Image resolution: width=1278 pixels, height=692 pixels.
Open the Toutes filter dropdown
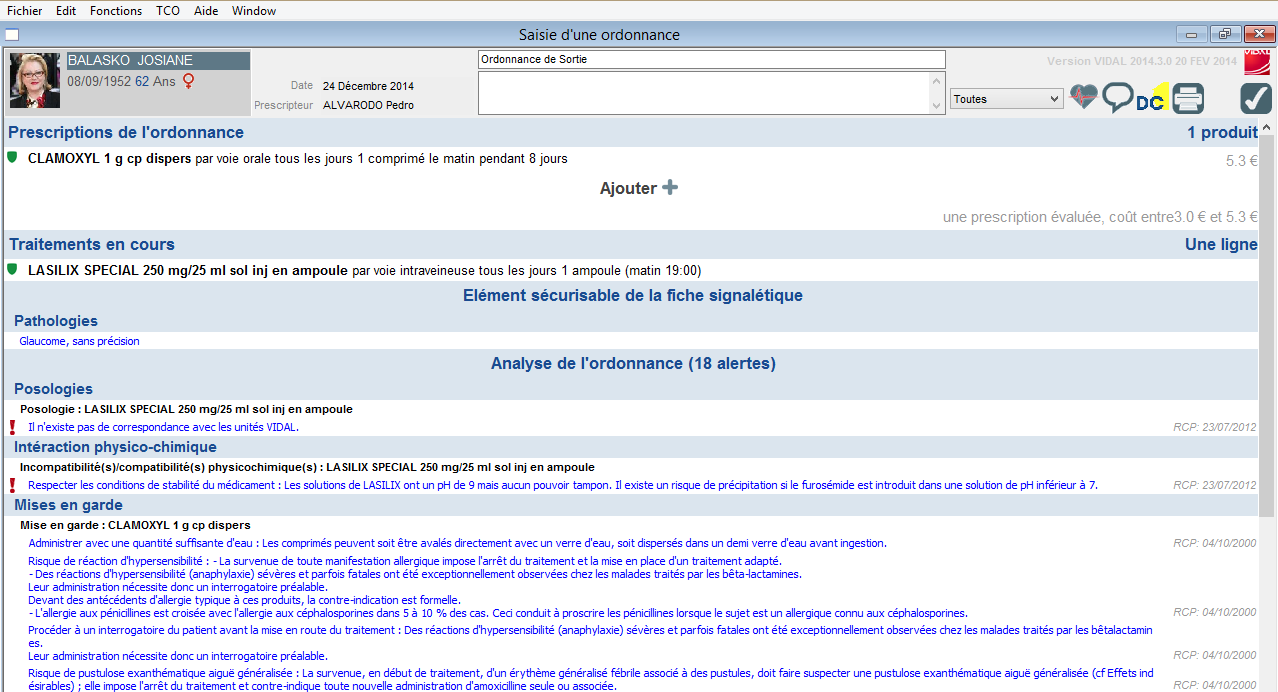pyautogui.click(x=1006, y=99)
